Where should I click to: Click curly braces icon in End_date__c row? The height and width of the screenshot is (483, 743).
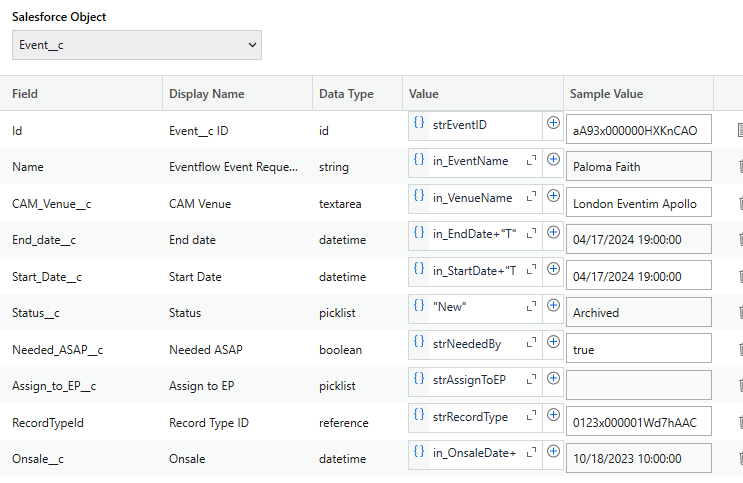pos(419,232)
